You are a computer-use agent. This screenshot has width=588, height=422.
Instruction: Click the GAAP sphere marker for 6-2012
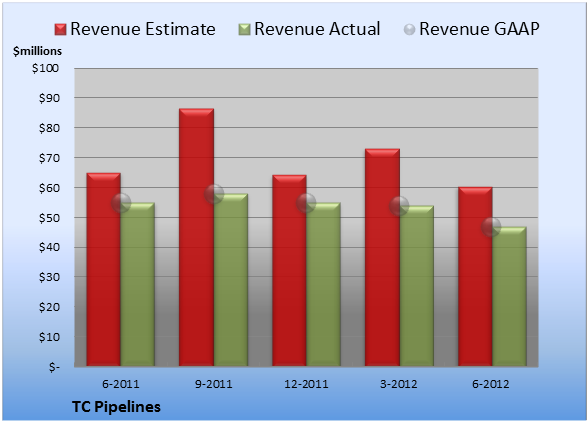pyautogui.click(x=491, y=227)
